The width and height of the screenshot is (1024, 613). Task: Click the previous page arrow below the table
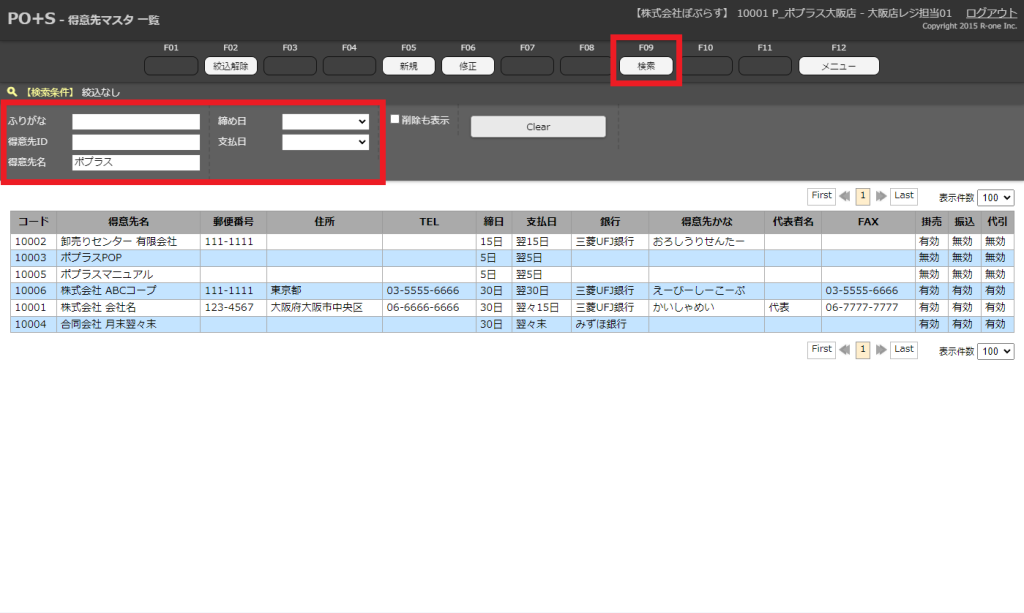click(x=845, y=350)
